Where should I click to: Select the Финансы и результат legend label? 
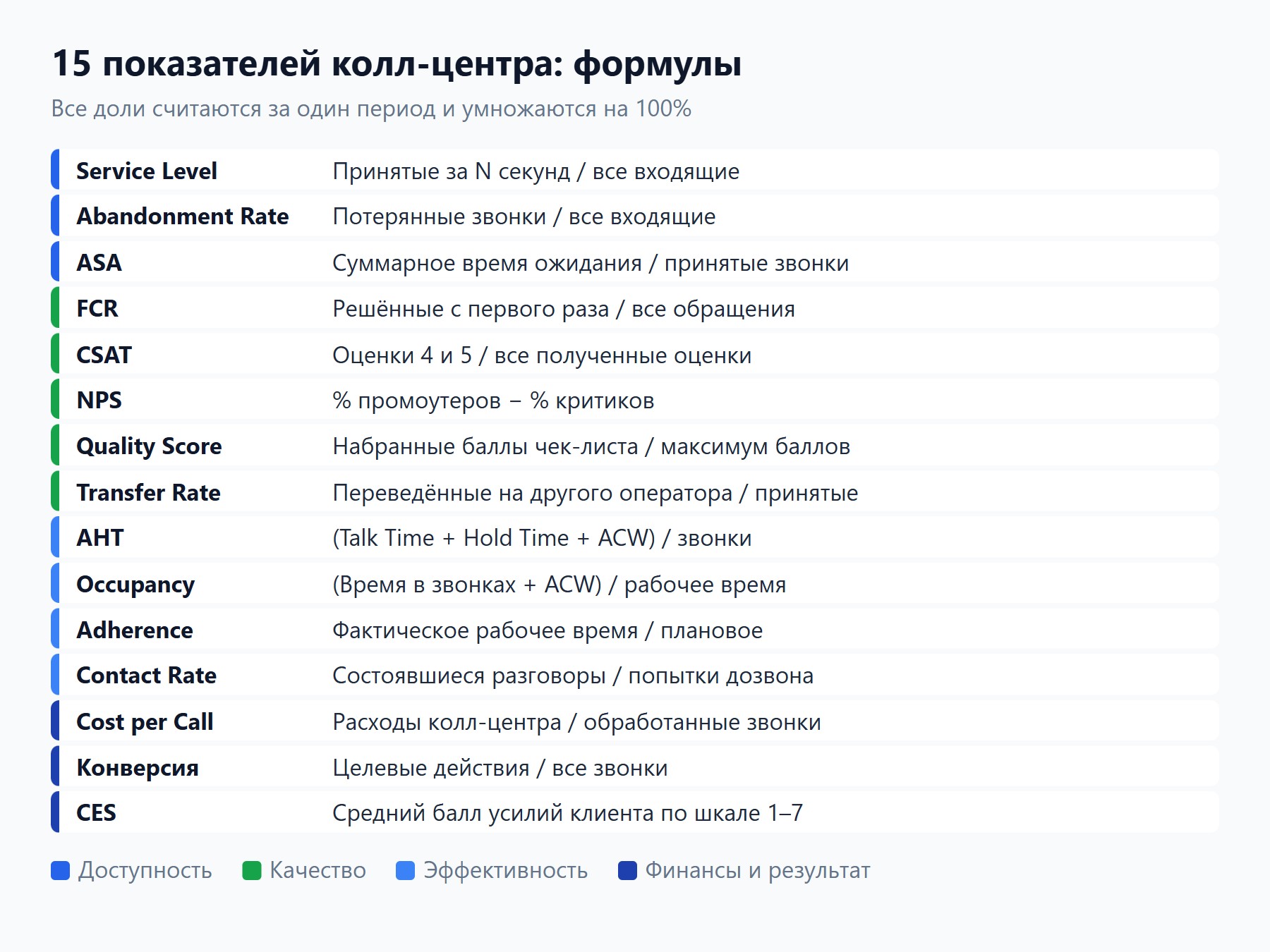758,871
